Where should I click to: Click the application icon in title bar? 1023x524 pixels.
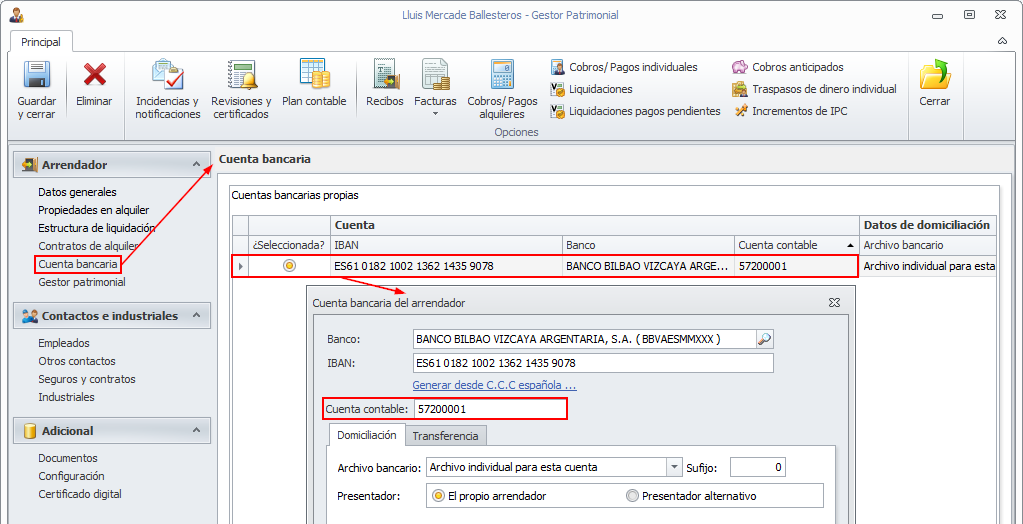16,14
